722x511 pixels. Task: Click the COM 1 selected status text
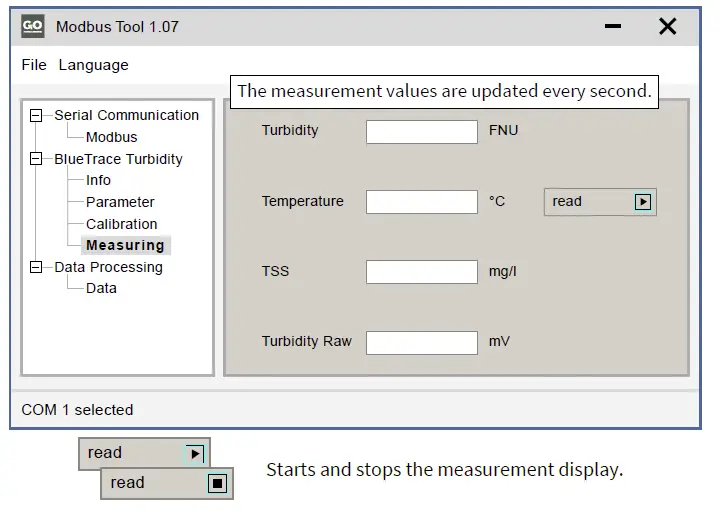click(x=77, y=410)
